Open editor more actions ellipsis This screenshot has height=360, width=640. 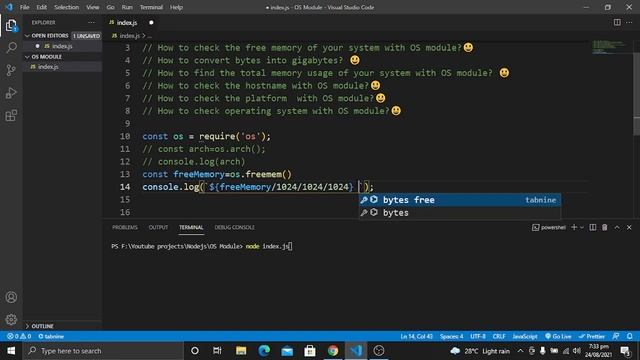(x=629, y=22)
